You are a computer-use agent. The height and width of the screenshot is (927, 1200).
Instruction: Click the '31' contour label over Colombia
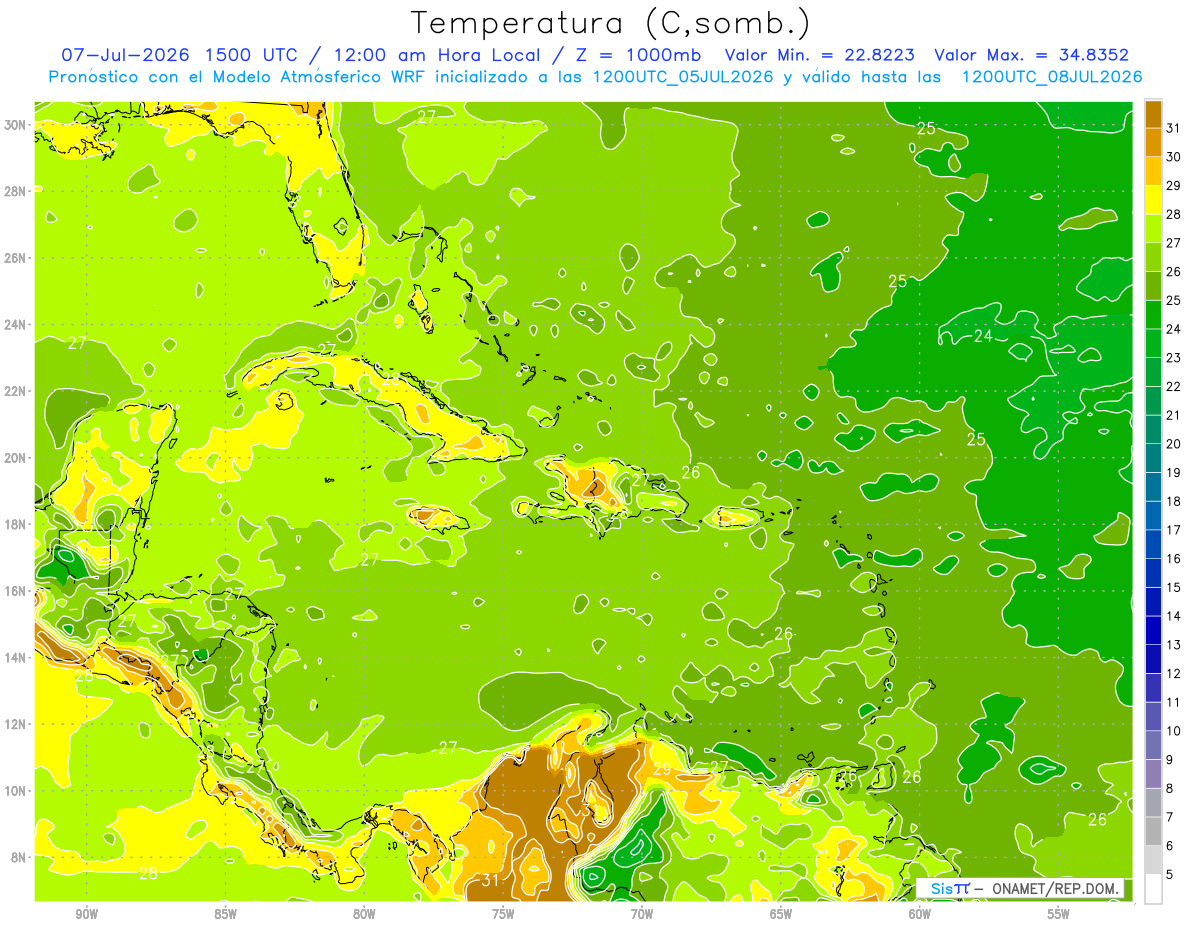click(490, 881)
